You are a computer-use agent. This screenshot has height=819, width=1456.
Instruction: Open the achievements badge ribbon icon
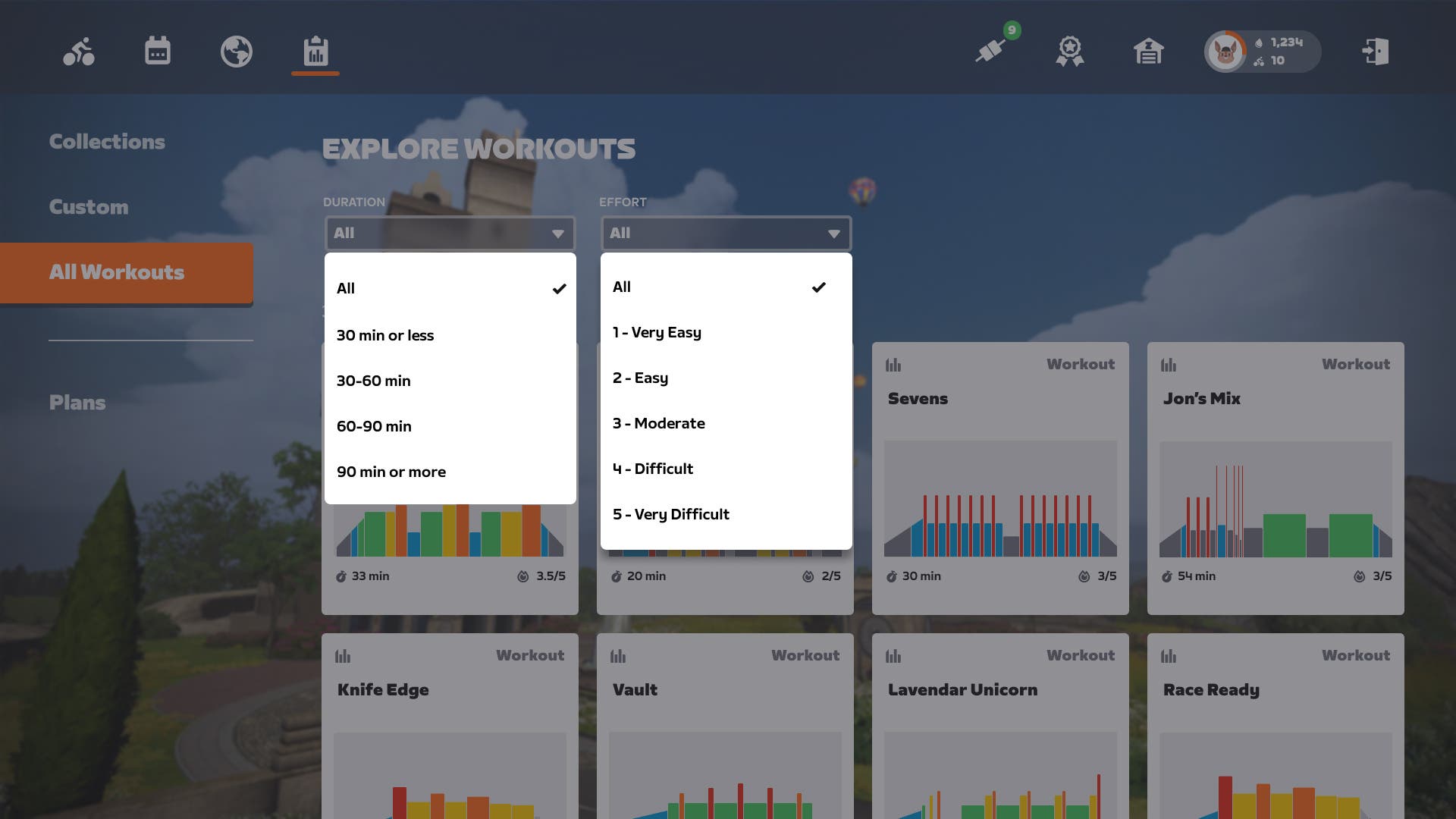pyautogui.click(x=1070, y=52)
